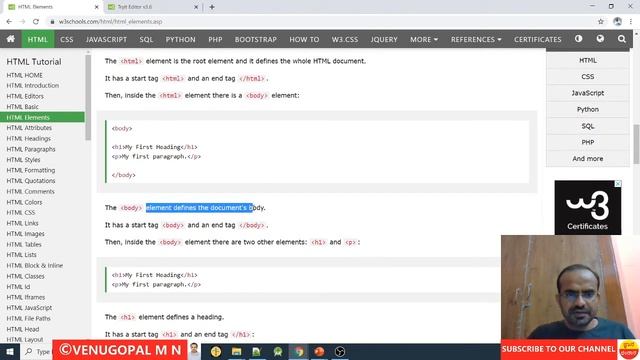Go back with the browser back arrow
Image resolution: width=640 pixels, height=360 pixels.
coord(9,22)
